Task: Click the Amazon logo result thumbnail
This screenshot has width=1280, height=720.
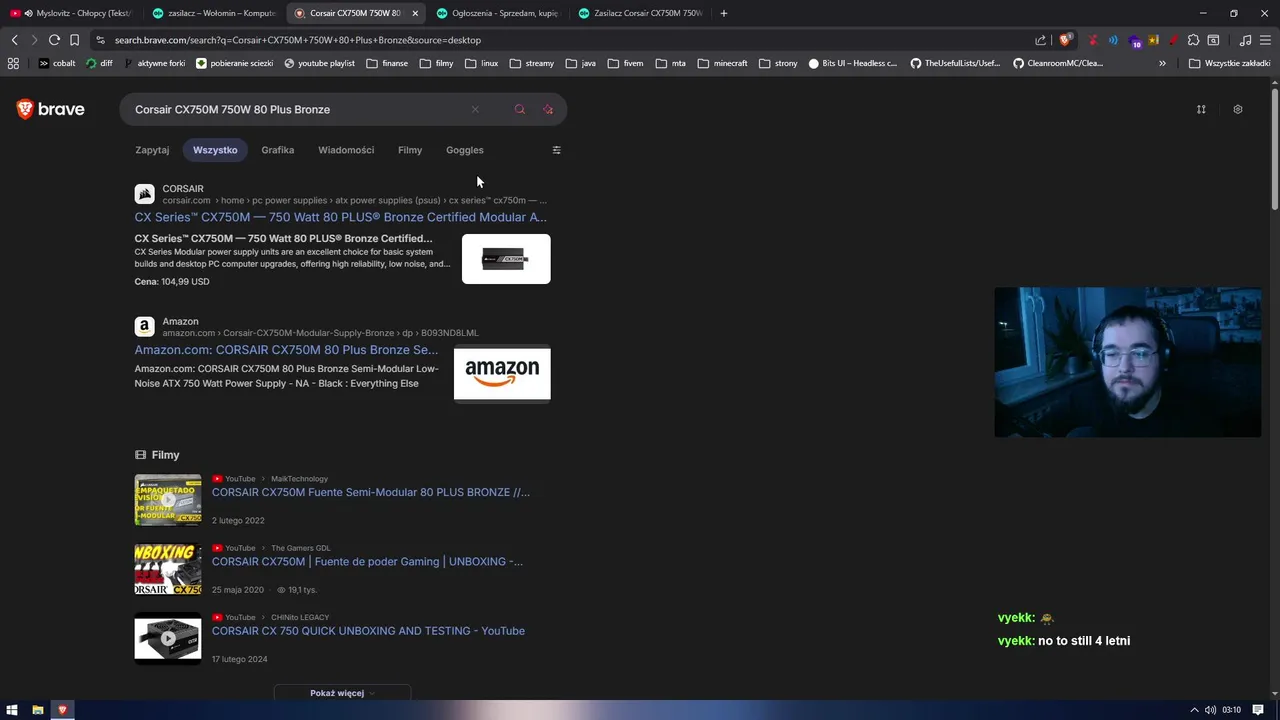Action: click(502, 373)
